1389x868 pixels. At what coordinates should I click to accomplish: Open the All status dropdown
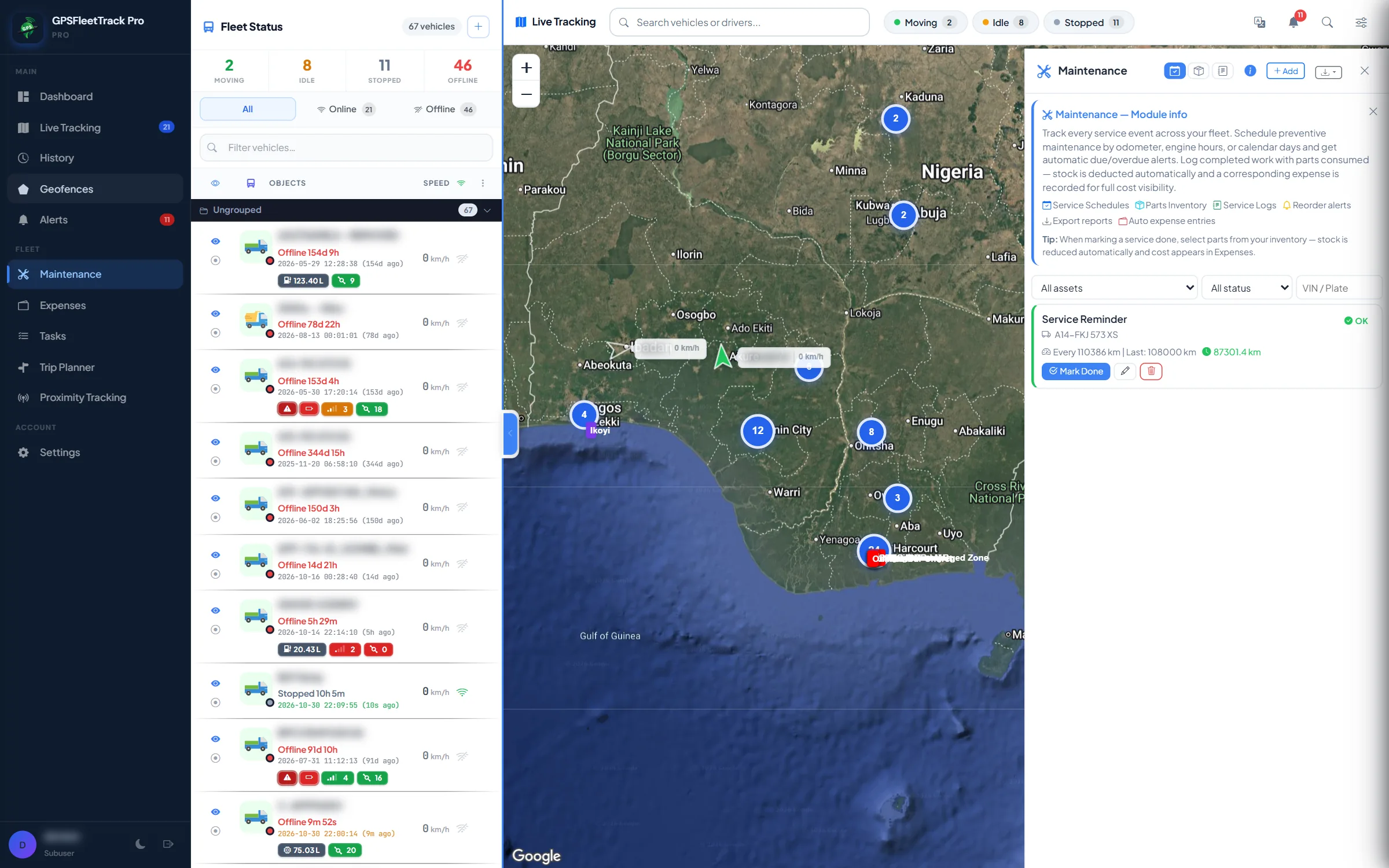1247,288
